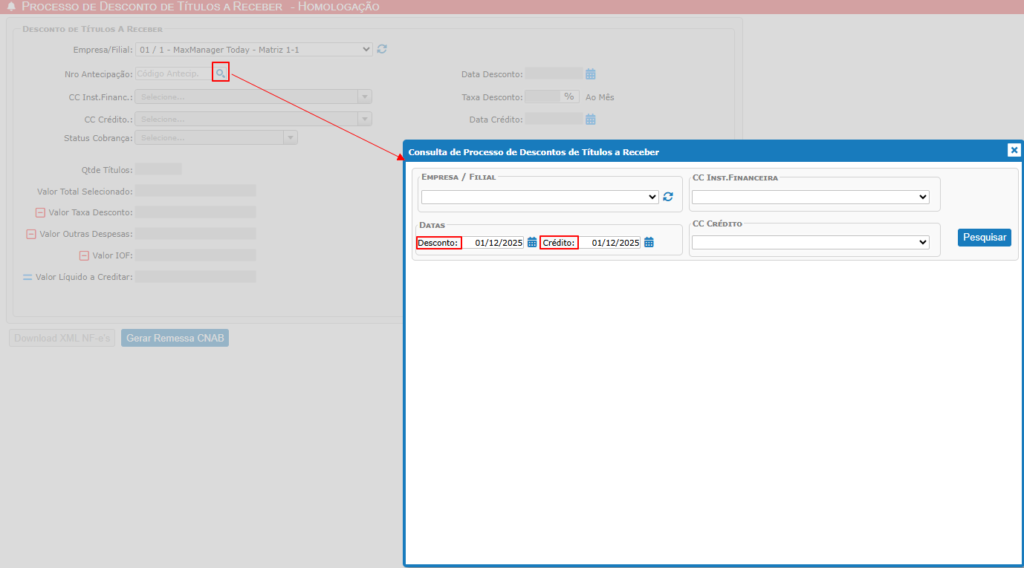Close the Consulta de Processo dialog

coord(1013,150)
